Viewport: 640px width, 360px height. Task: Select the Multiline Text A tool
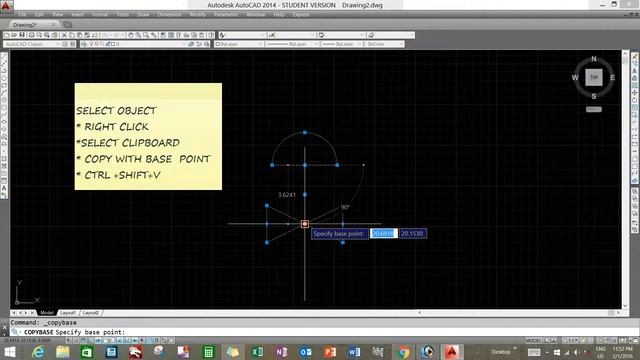pyautogui.click(x=4, y=188)
